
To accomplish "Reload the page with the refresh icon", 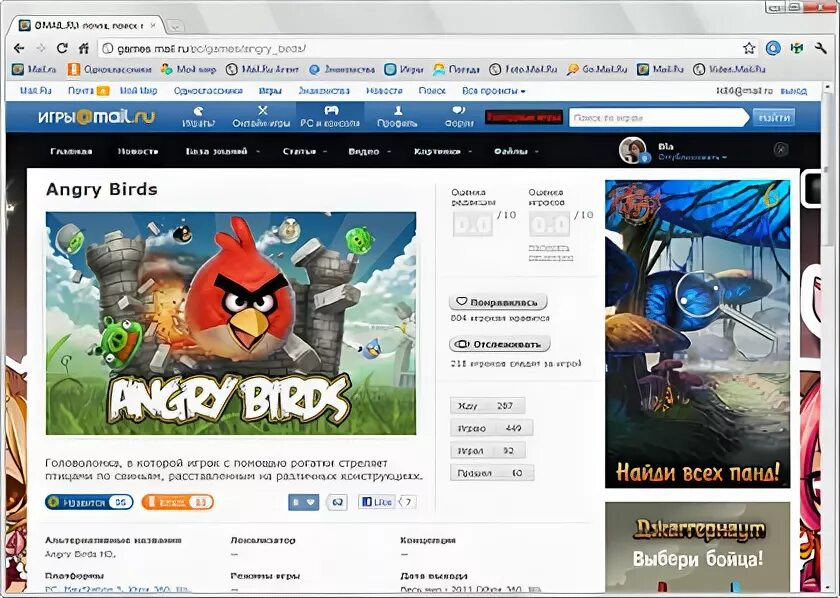I will click(x=62, y=48).
